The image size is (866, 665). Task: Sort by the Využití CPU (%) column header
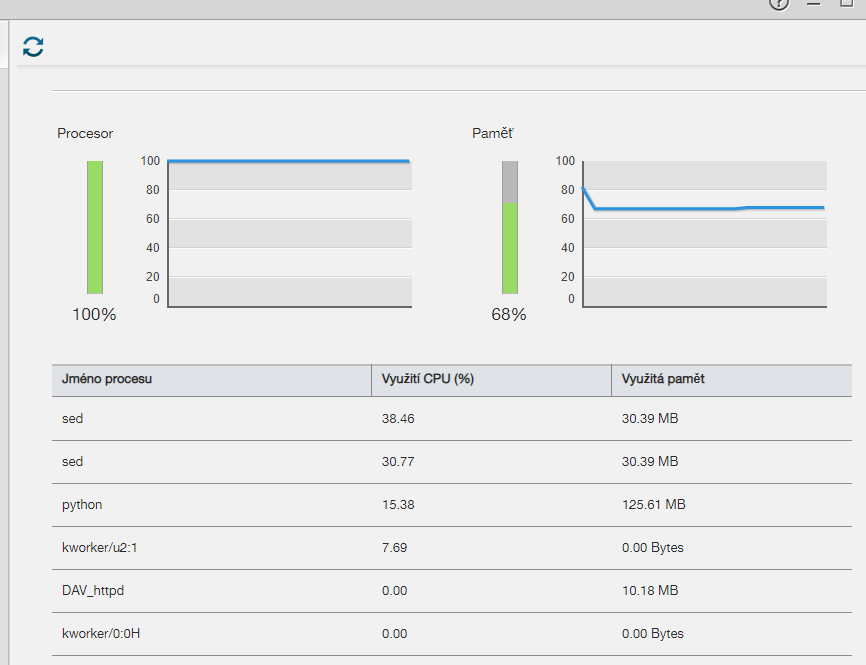pos(427,380)
